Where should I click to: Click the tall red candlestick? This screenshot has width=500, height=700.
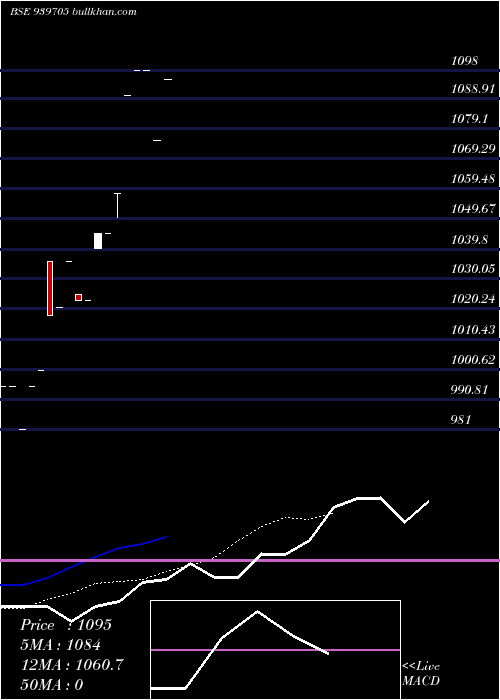click(x=50, y=288)
